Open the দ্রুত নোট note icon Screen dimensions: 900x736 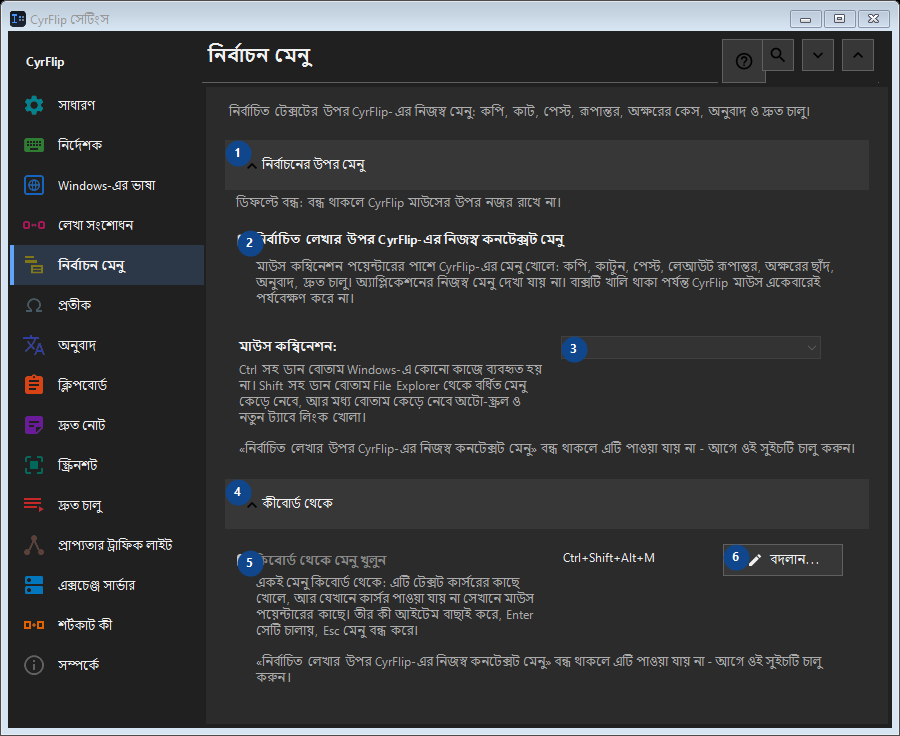click(x=34, y=425)
